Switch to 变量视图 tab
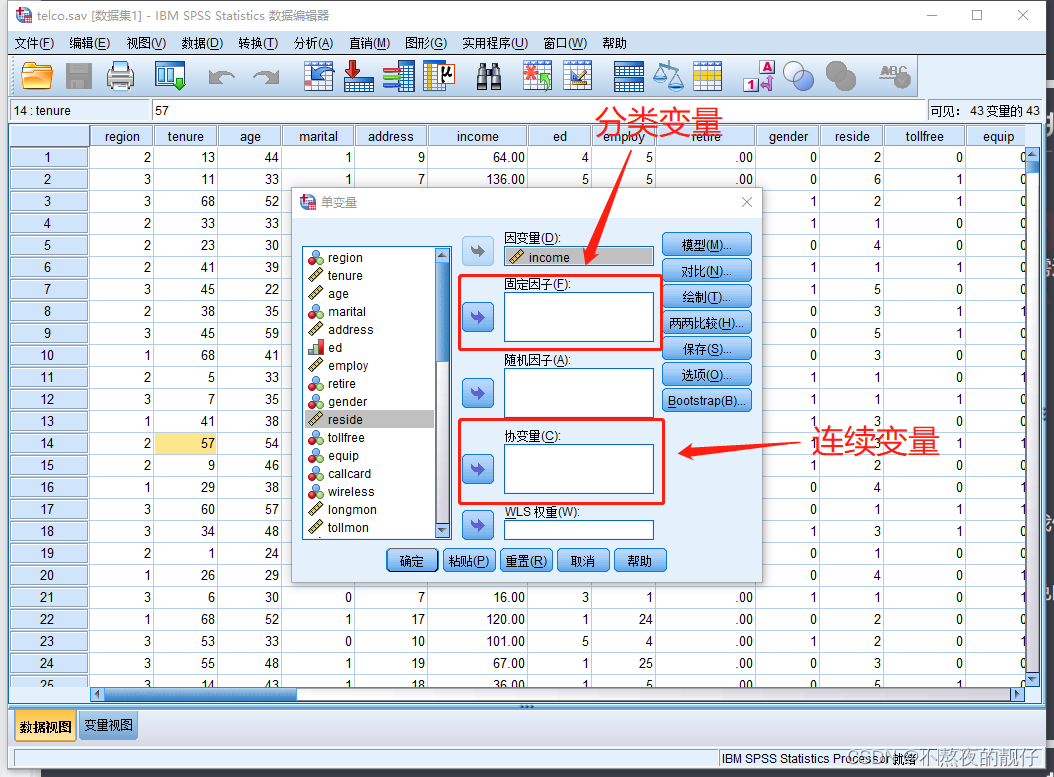Screen dimensions: 1054x777 pyautogui.click(x=108, y=726)
